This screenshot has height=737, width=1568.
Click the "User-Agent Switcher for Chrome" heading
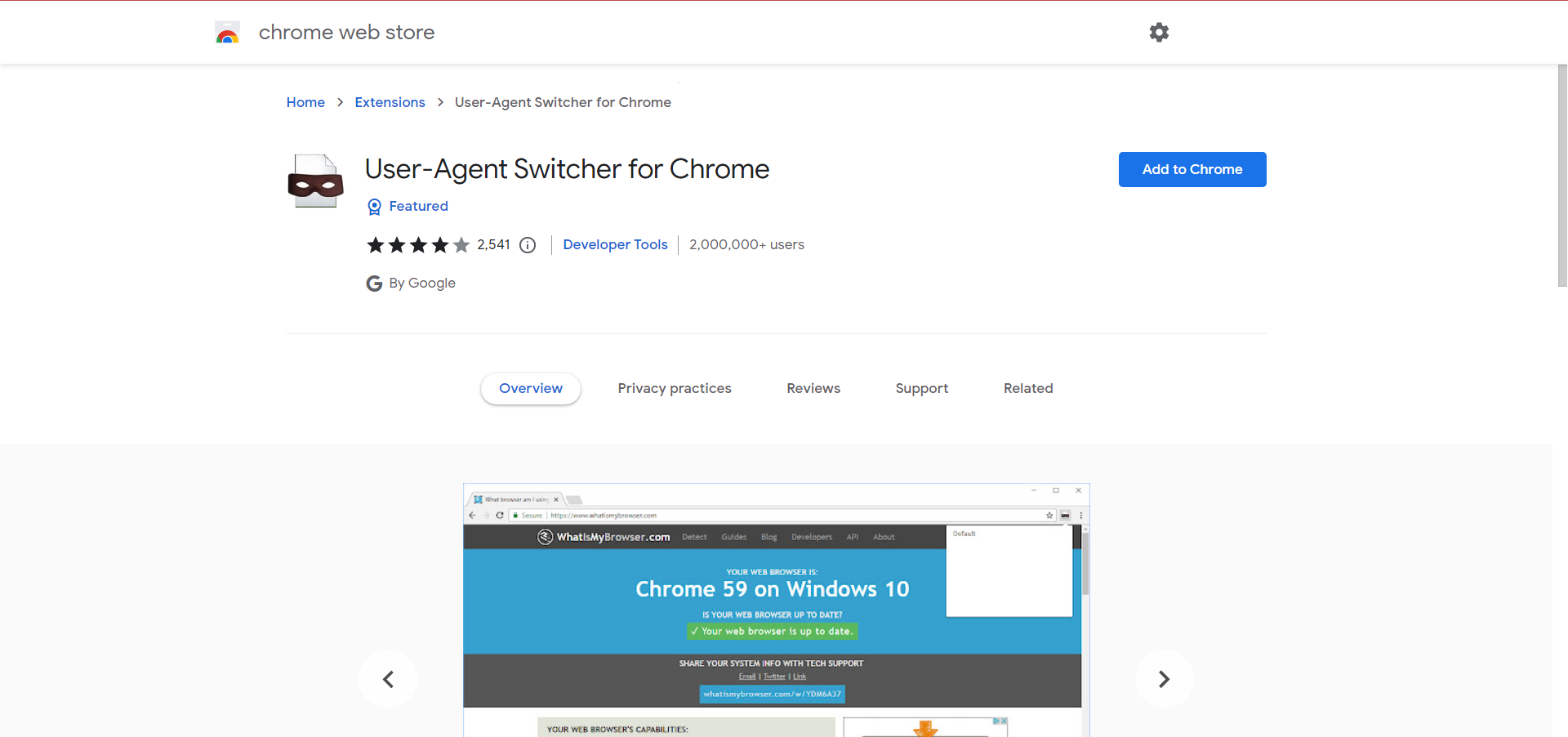pyautogui.click(x=567, y=169)
